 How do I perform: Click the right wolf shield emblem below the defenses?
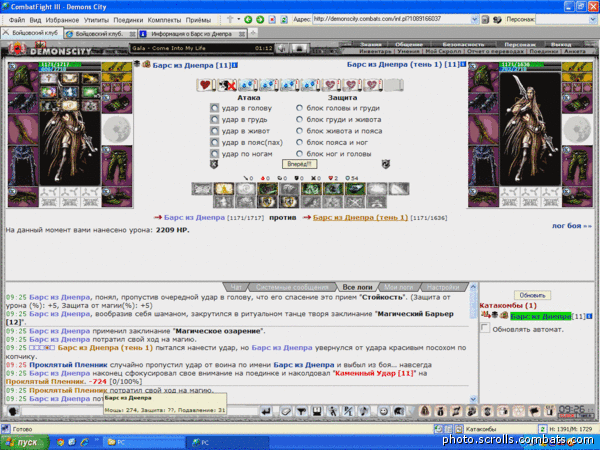pos(386,164)
